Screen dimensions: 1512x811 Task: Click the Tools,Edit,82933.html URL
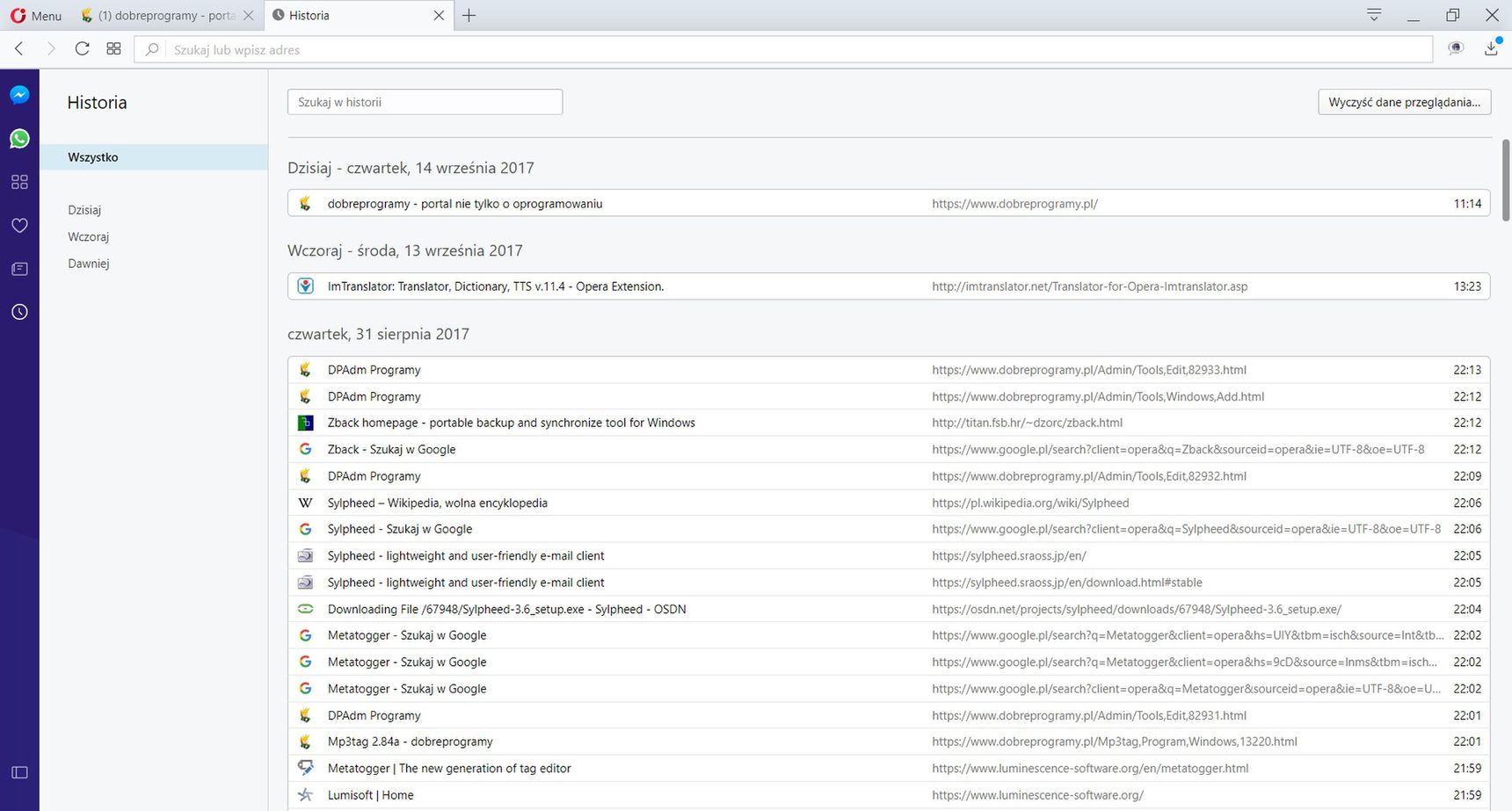pos(1089,370)
